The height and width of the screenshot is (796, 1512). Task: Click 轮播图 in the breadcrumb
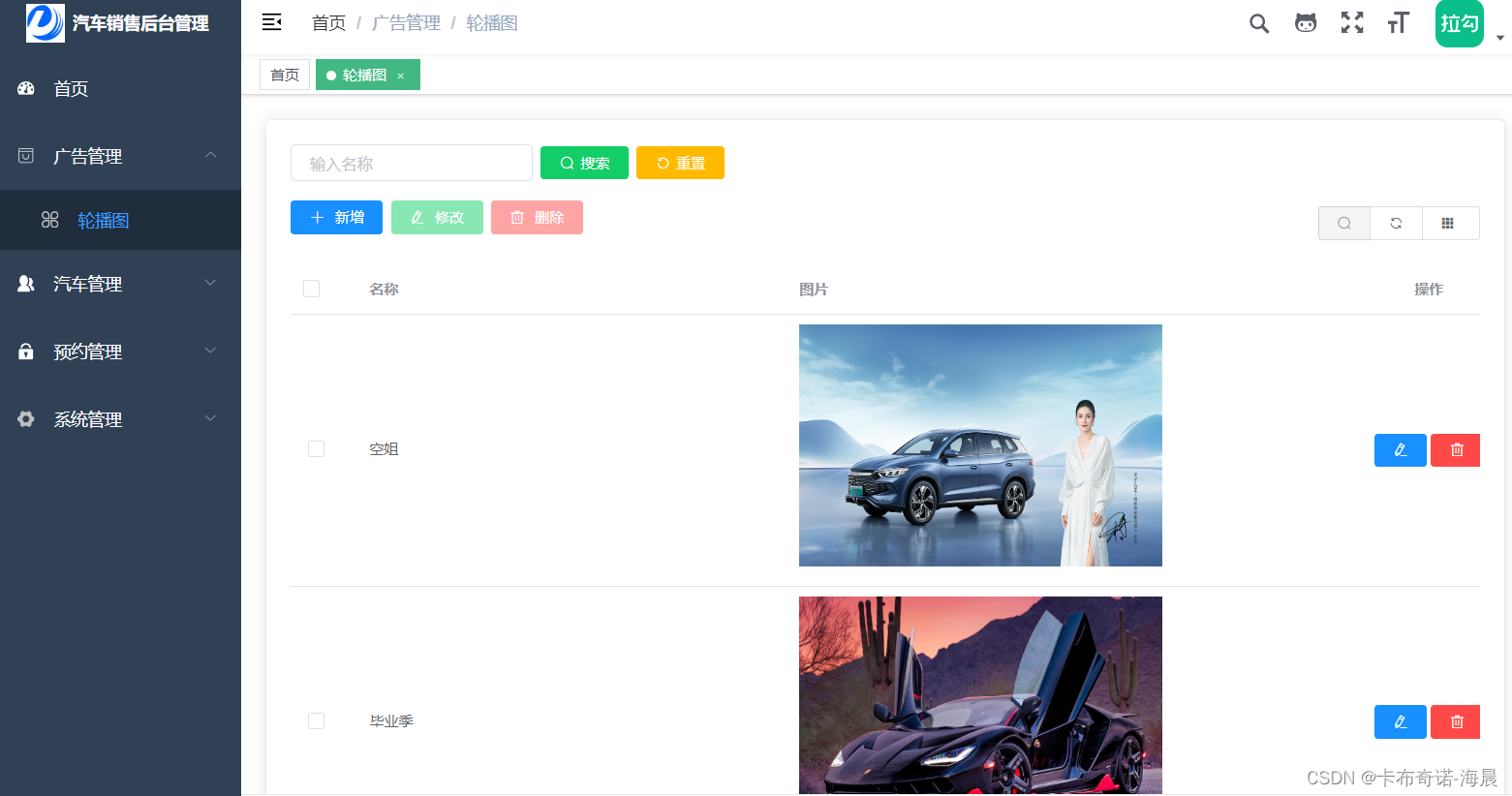pyautogui.click(x=492, y=23)
